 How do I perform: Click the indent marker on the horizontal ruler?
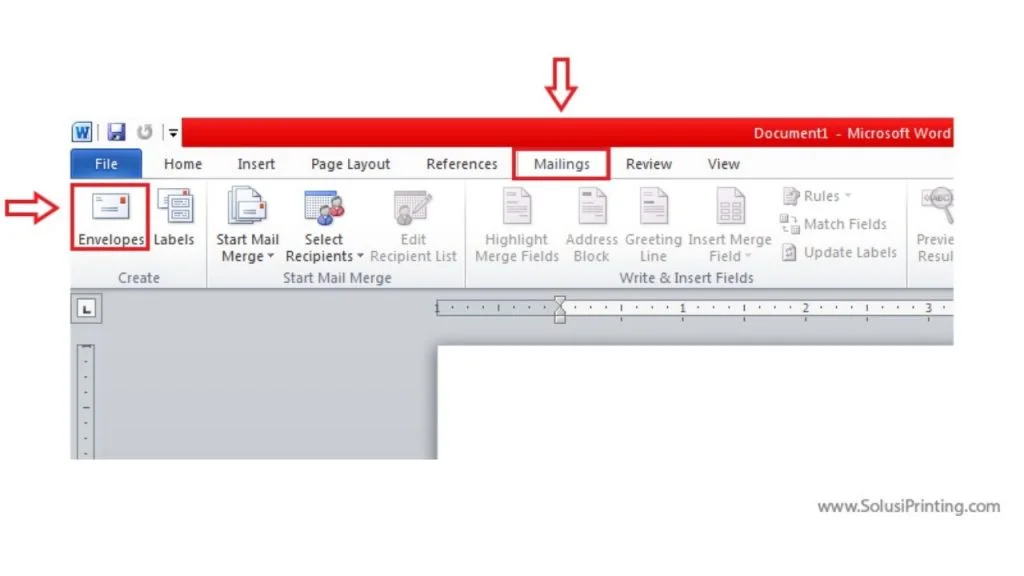click(560, 309)
